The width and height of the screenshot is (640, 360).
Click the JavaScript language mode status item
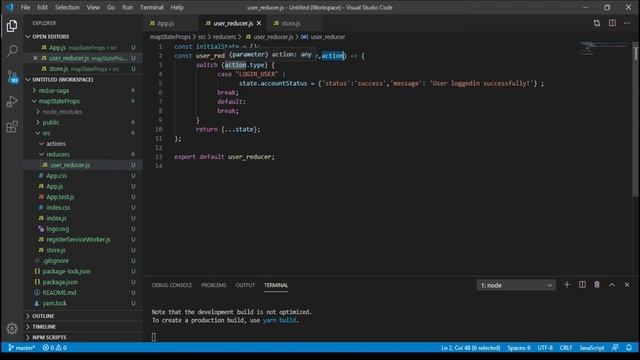click(592, 348)
